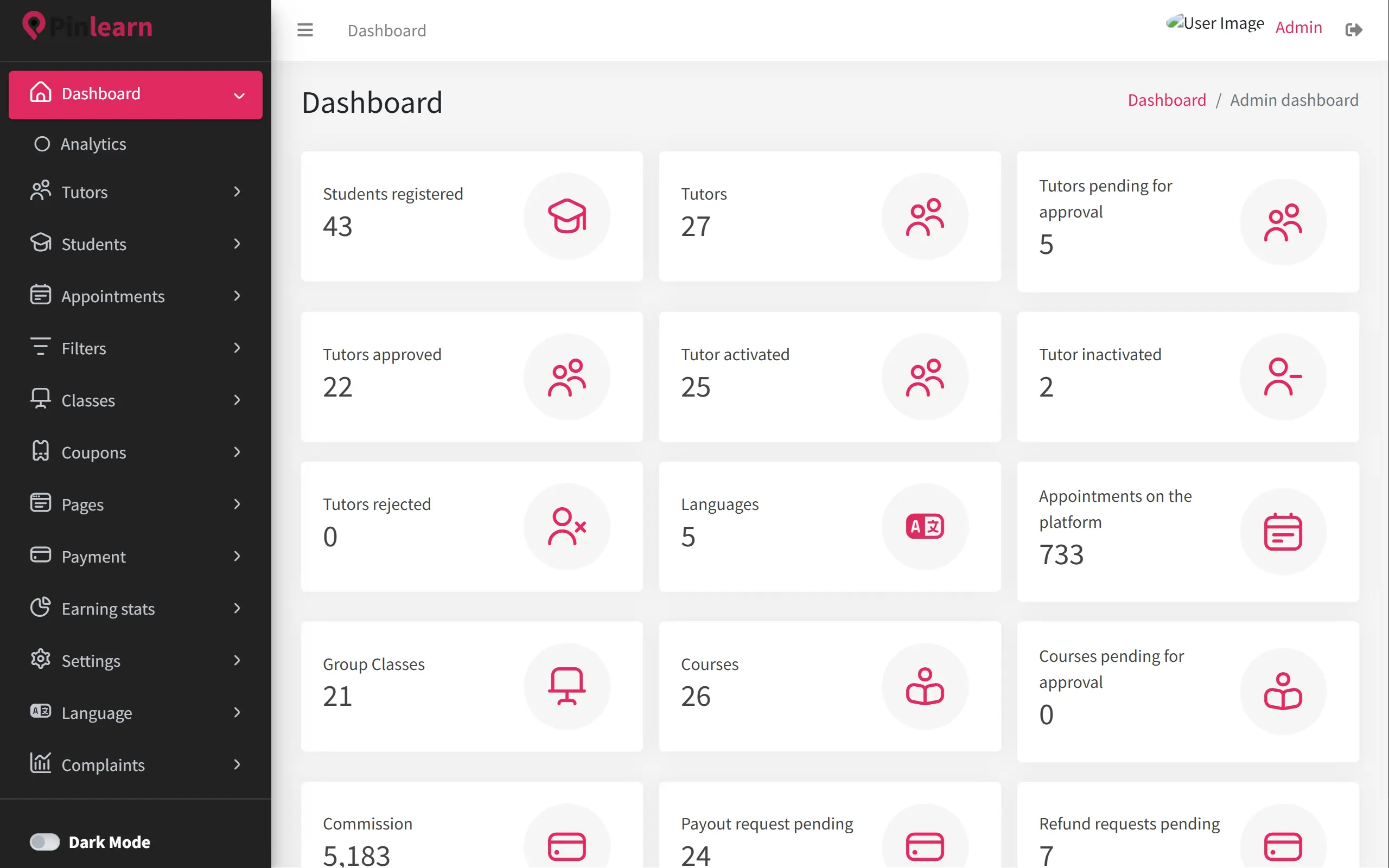The width and height of the screenshot is (1389, 868).
Task: Open the hamburger menu next to Dashboard
Action: (x=305, y=30)
